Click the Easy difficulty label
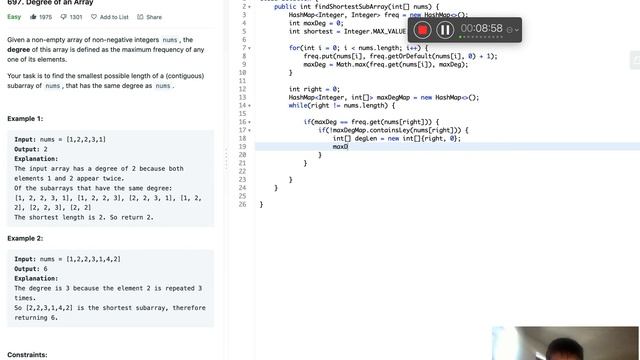The image size is (640, 360). [x=14, y=17]
